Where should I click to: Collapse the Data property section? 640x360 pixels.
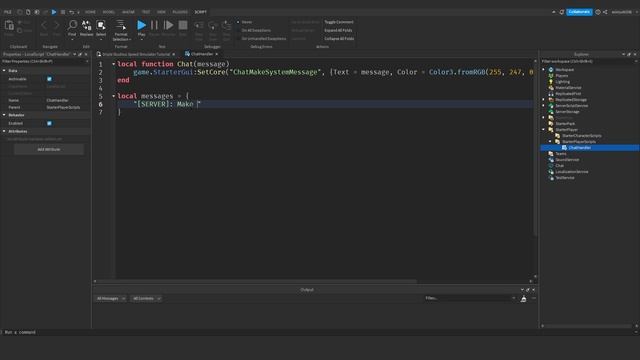(x=4, y=71)
